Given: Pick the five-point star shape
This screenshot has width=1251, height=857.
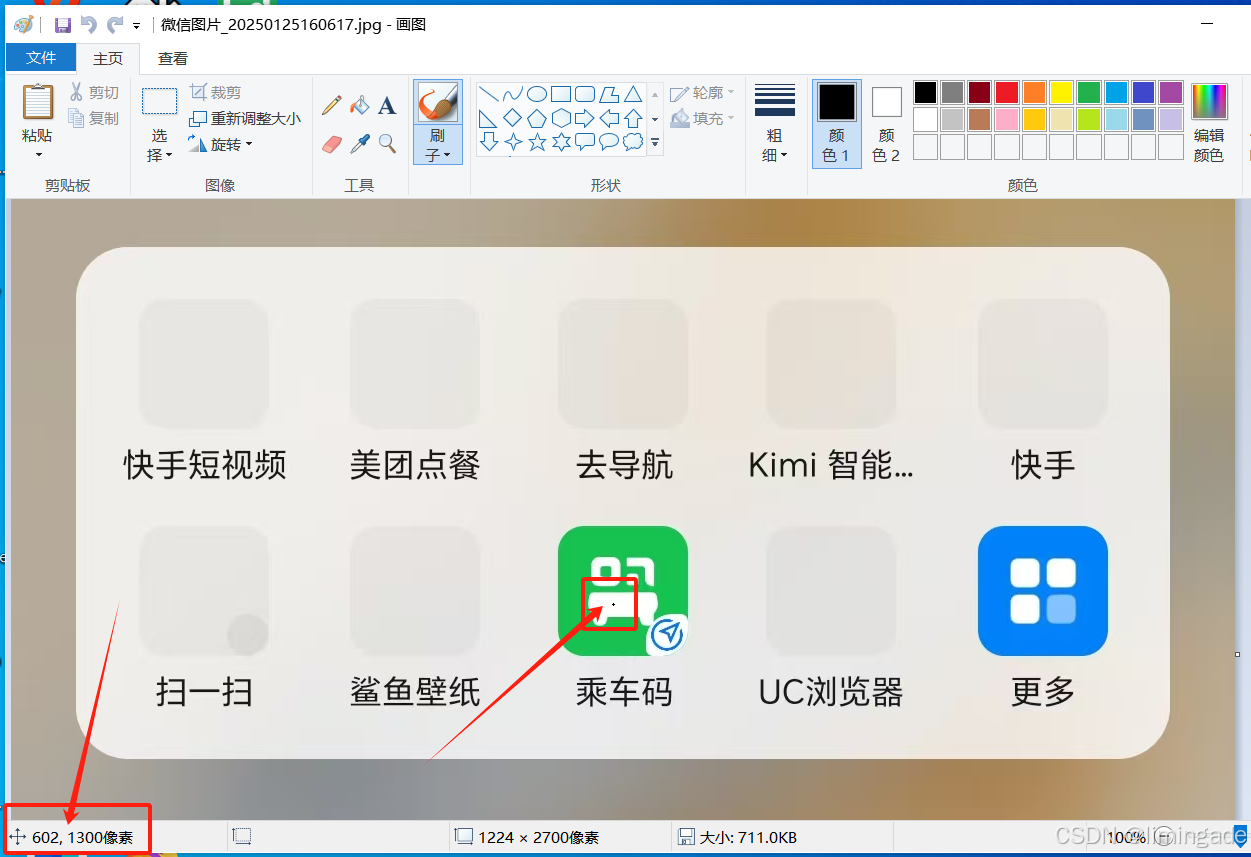Looking at the screenshot, I should (x=537, y=142).
